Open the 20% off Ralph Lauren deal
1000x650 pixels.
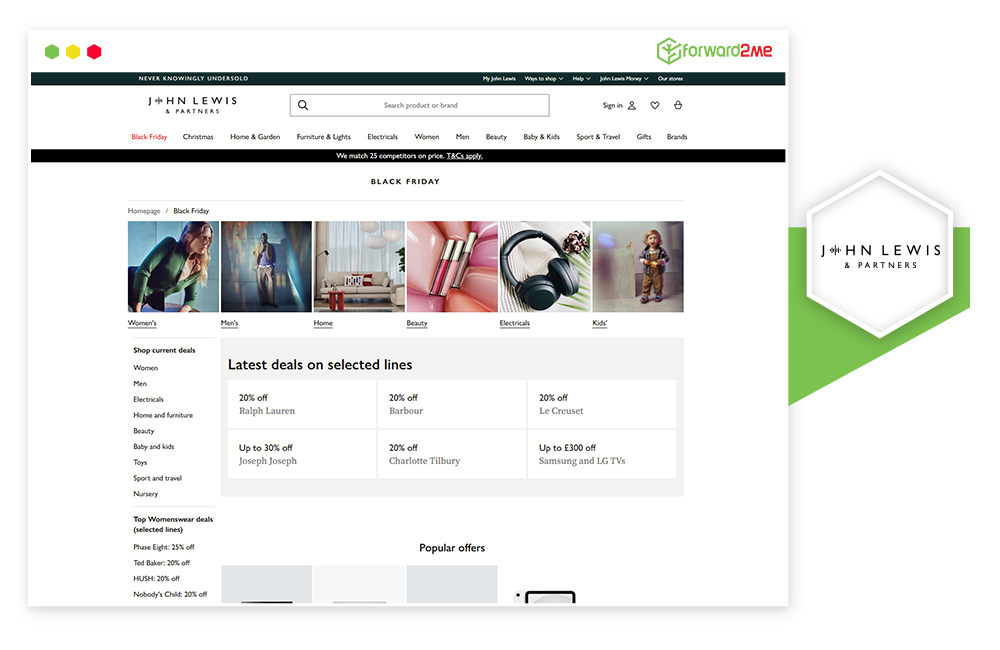pyautogui.click(x=299, y=404)
